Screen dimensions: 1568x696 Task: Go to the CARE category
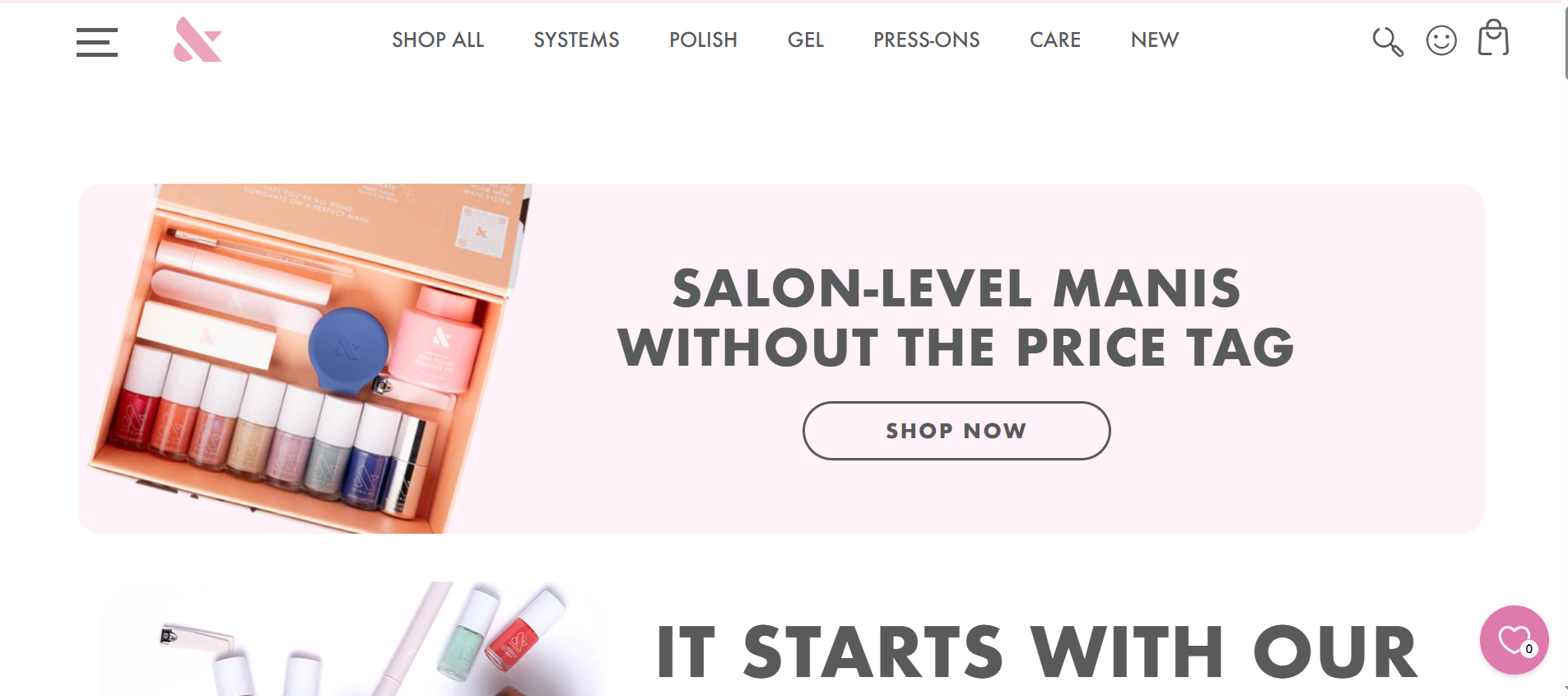click(x=1055, y=40)
